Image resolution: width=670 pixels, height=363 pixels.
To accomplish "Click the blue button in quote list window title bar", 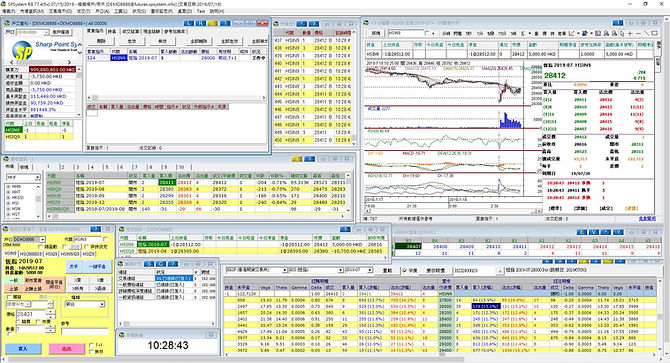I will (310, 159).
